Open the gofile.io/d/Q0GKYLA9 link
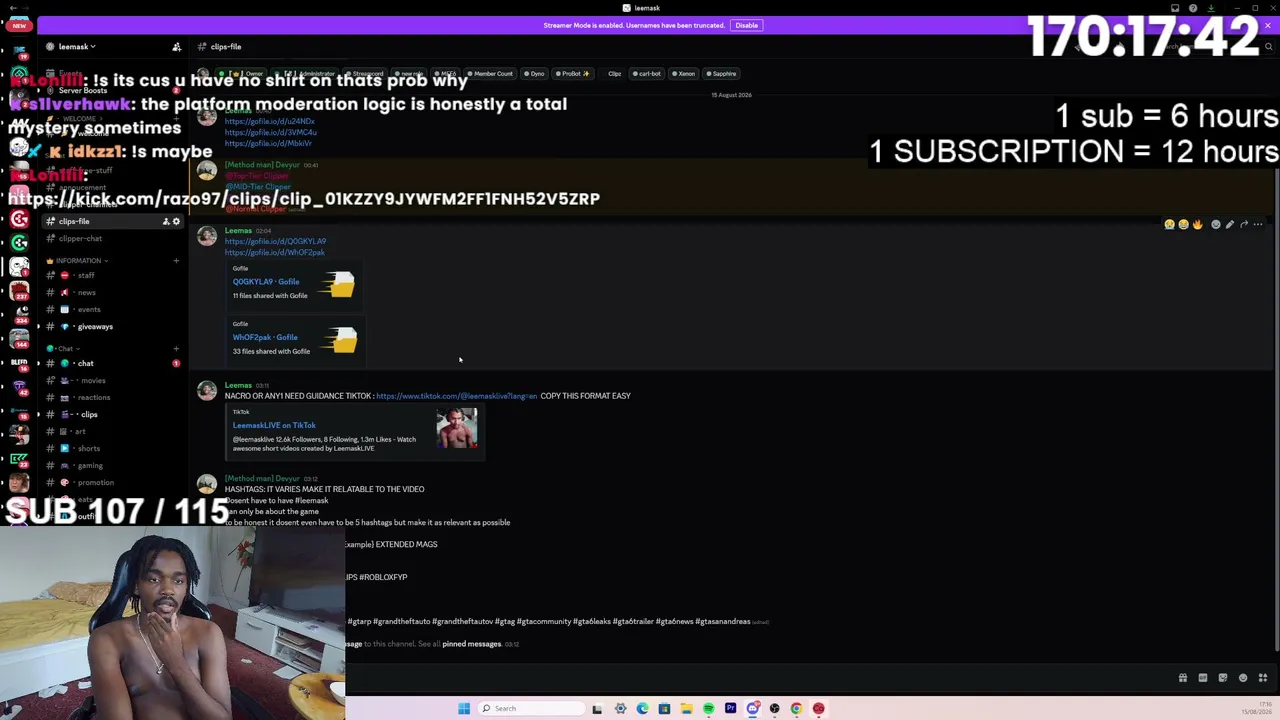The height and width of the screenshot is (720, 1280). 275,241
